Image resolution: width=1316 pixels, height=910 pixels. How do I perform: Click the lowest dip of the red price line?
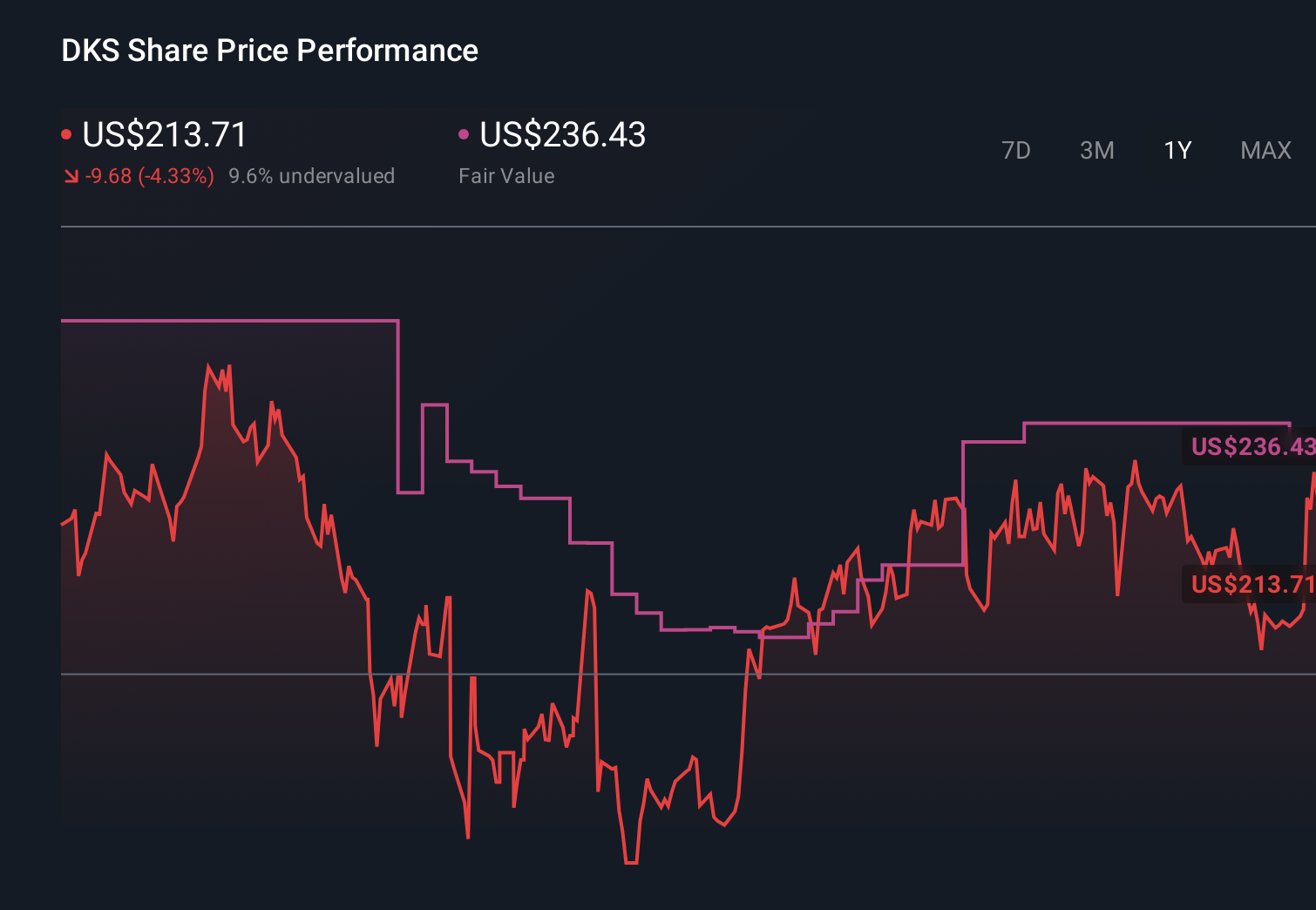point(629,862)
